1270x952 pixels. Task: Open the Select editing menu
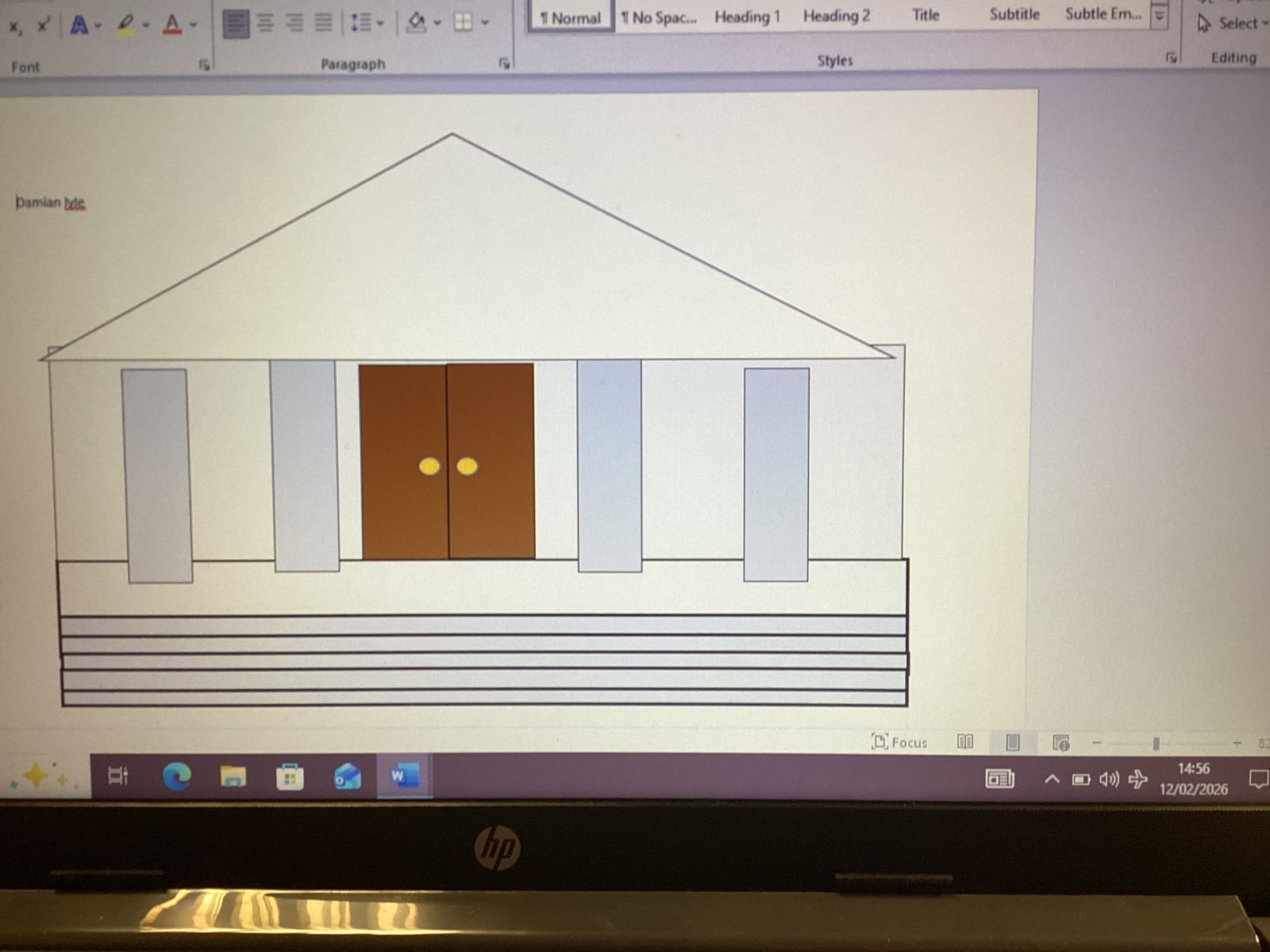point(1232,24)
